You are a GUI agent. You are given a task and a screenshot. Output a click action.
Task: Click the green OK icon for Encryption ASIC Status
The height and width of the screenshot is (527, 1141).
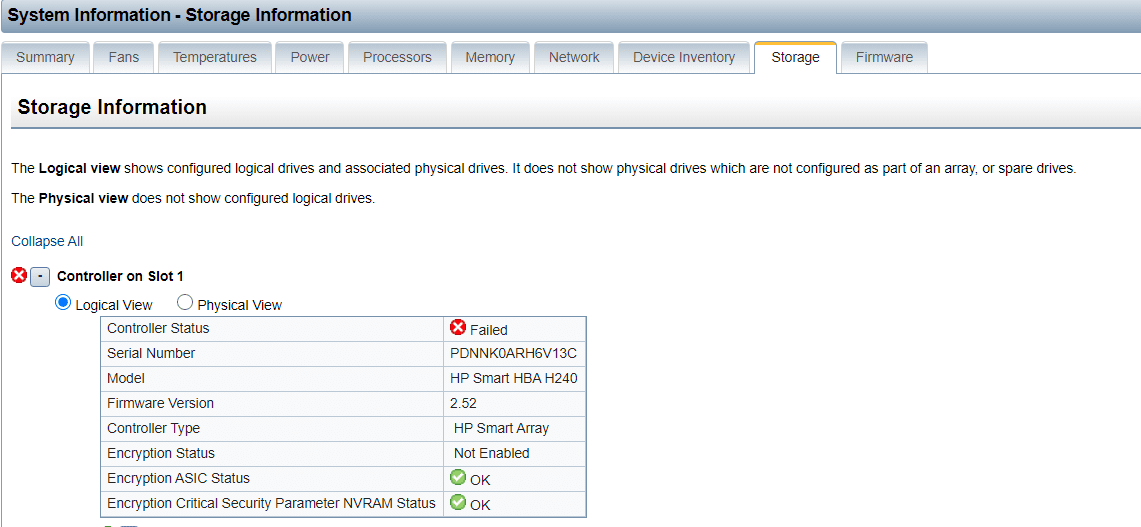click(x=458, y=478)
